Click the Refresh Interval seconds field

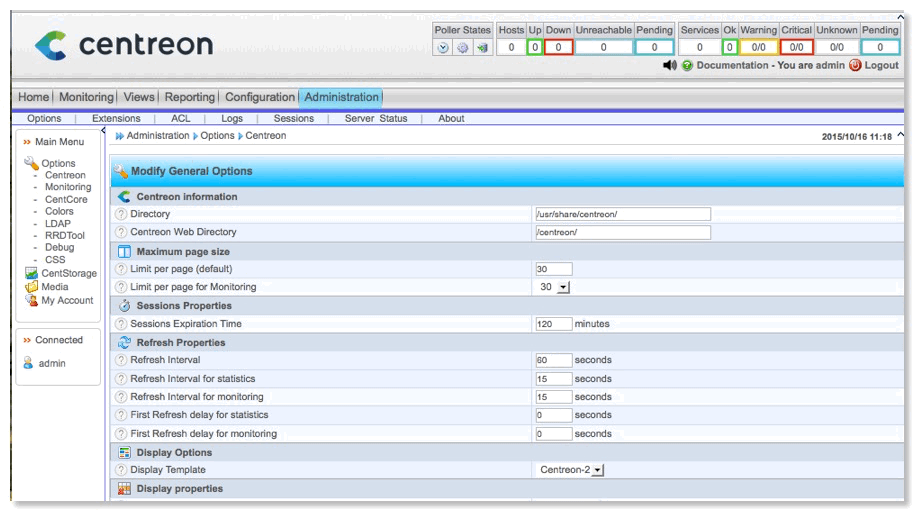(x=553, y=360)
